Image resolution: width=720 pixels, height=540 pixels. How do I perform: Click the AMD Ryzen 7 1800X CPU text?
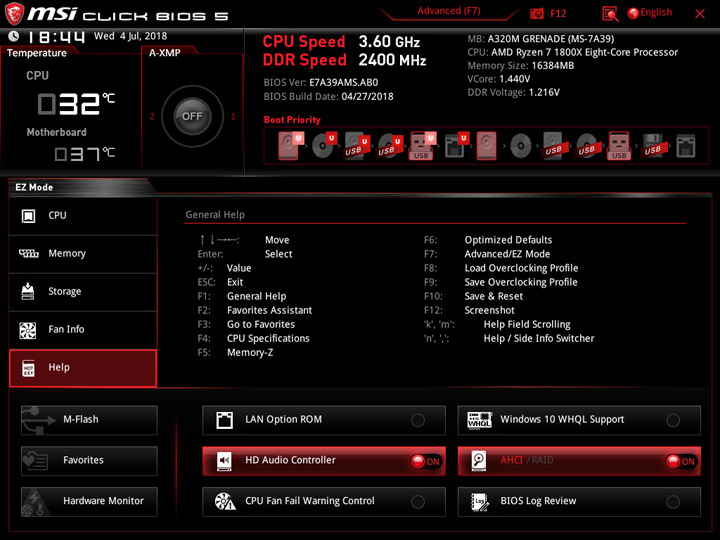[x=572, y=52]
